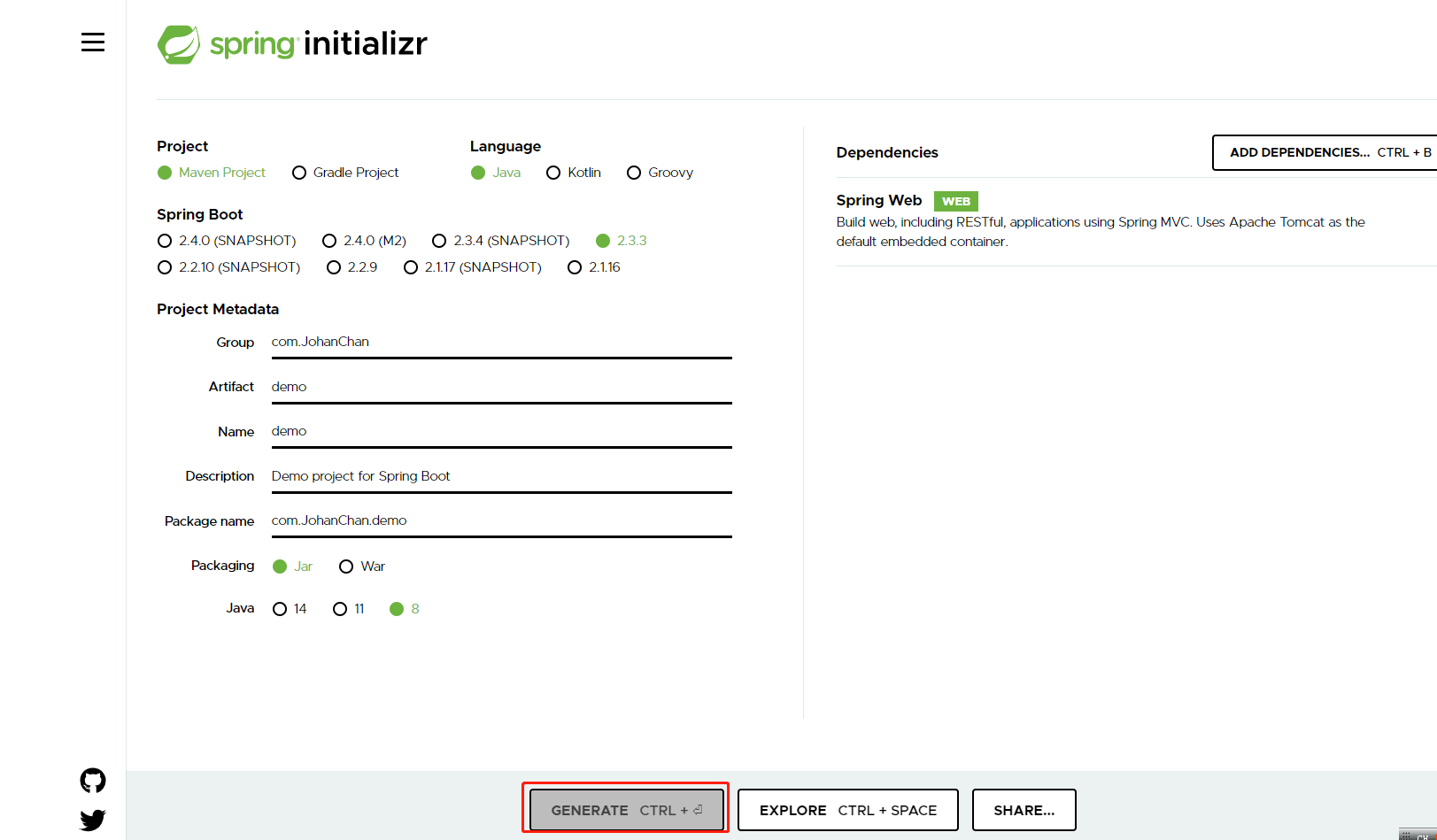1437x840 pixels.
Task: Select Spring Boot 2.3.4 (SNAPSHOT)
Action: (x=500, y=241)
